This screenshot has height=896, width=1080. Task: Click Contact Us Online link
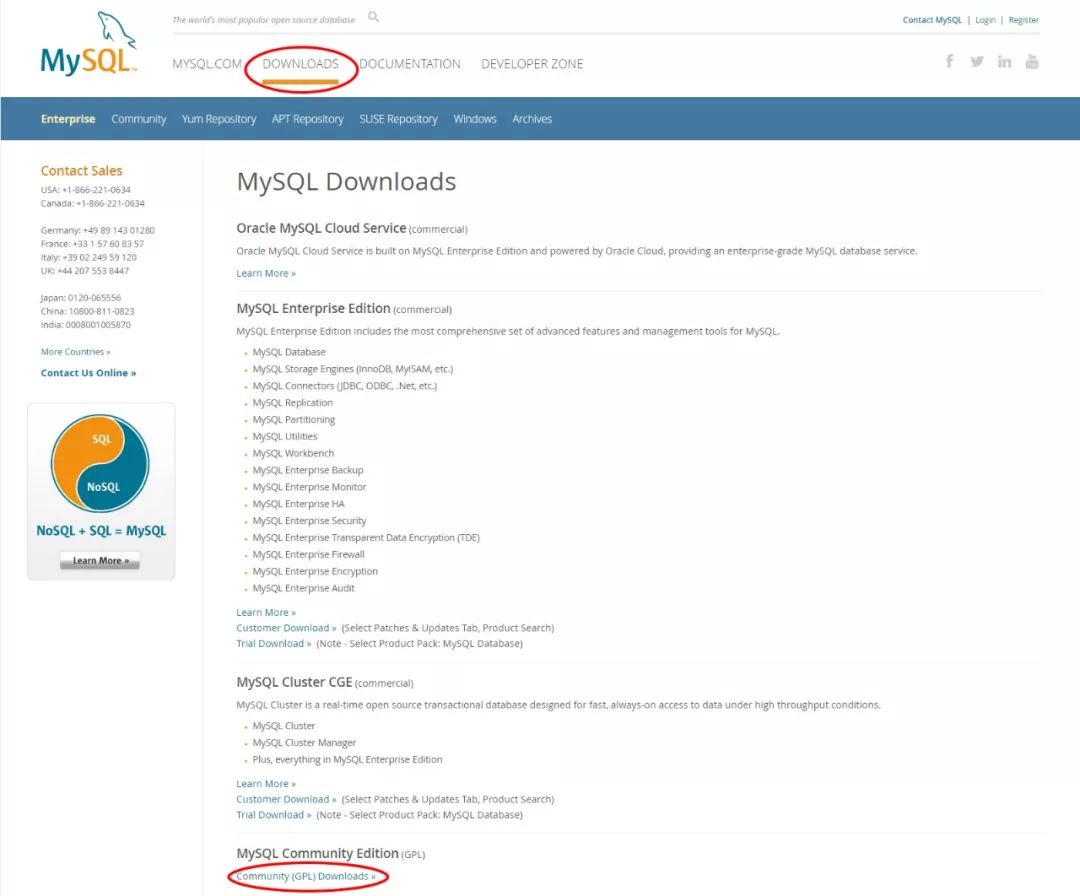pos(88,373)
